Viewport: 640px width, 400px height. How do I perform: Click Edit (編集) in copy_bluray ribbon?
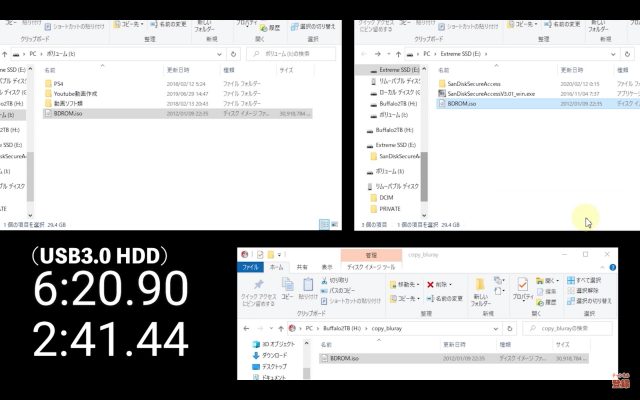coord(547,291)
